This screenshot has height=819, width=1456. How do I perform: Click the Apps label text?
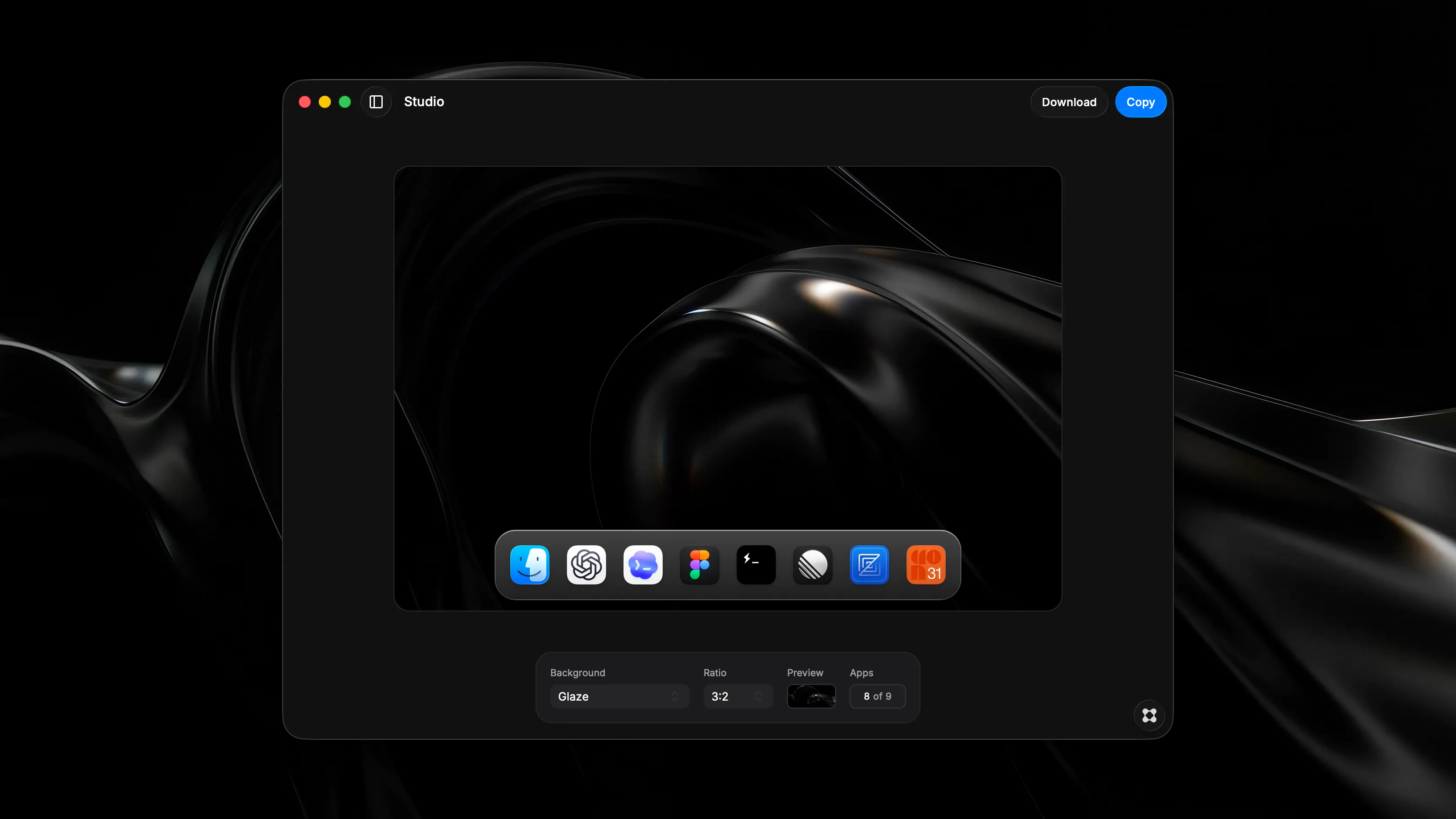(861, 672)
